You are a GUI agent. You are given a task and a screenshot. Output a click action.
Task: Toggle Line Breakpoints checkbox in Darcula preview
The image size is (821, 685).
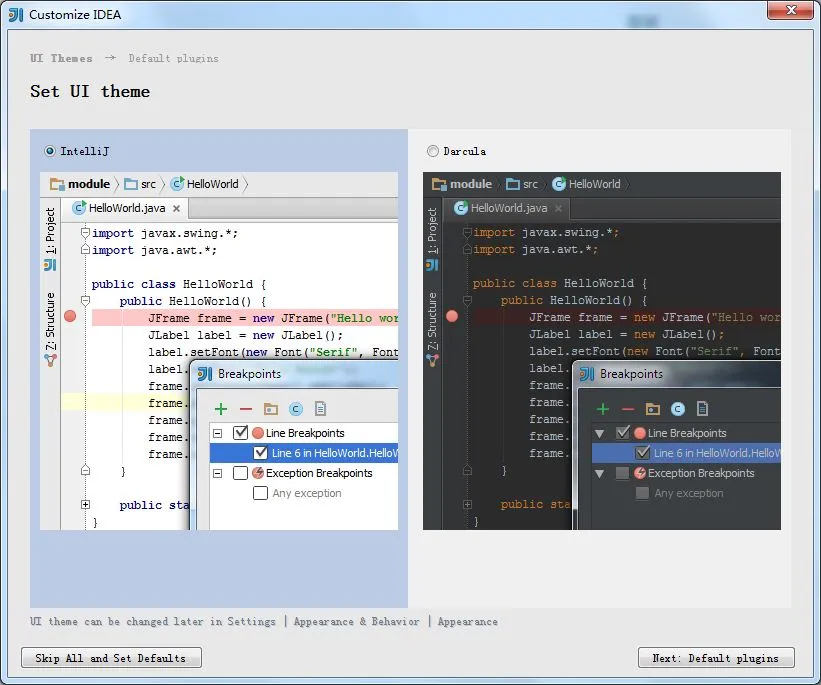click(x=623, y=433)
